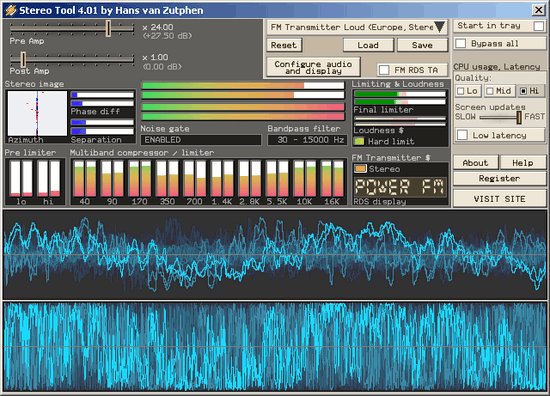Enable the FM RDS TA checkbox
The height and width of the screenshot is (396, 550).
pyautogui.click(x=384, y=70)
